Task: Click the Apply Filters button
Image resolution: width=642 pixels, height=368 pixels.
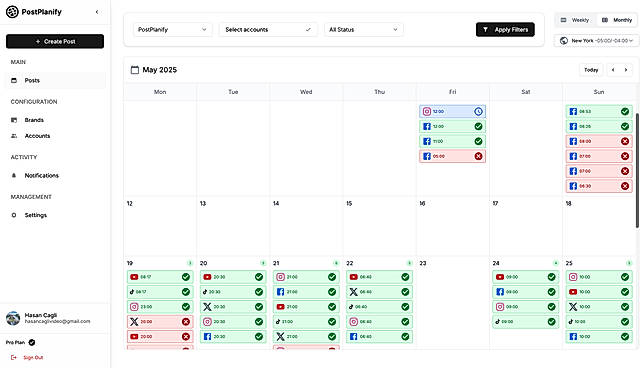Action: pos(505,29)
